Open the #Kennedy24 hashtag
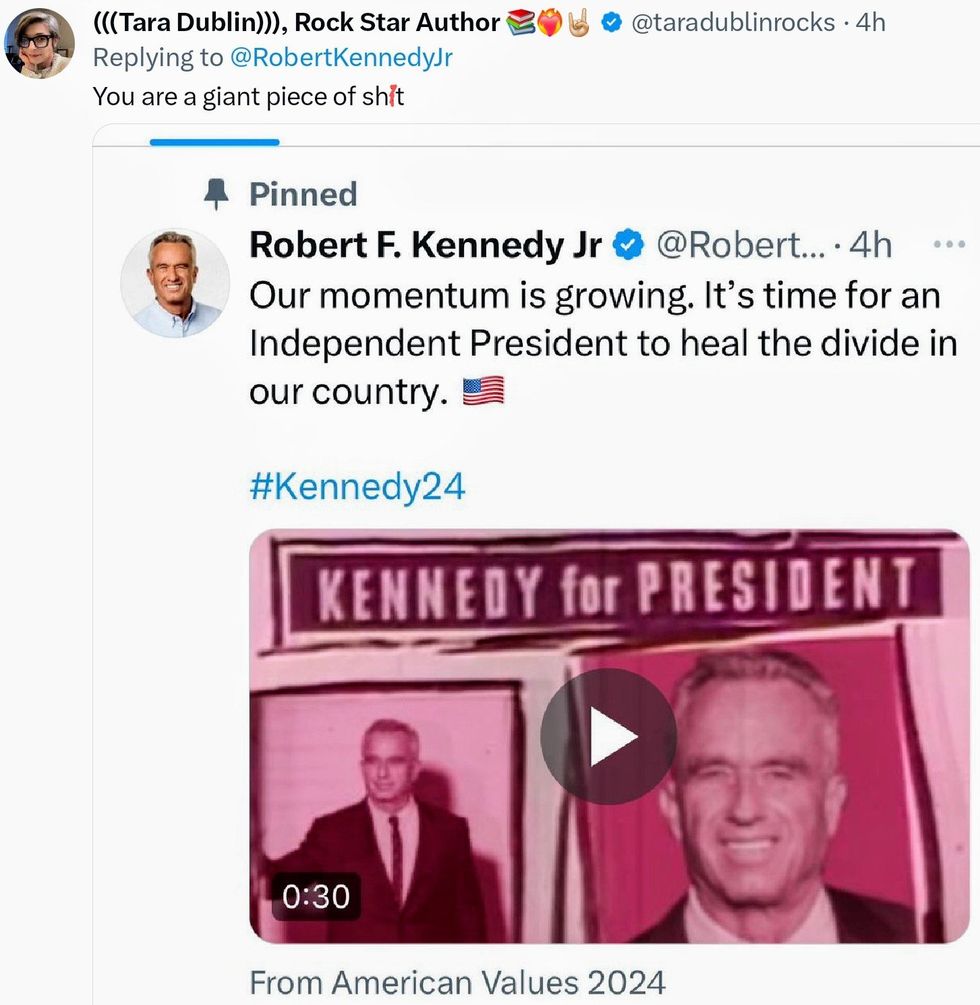This screenshot has height=1005, width=980. pos(357,487)
